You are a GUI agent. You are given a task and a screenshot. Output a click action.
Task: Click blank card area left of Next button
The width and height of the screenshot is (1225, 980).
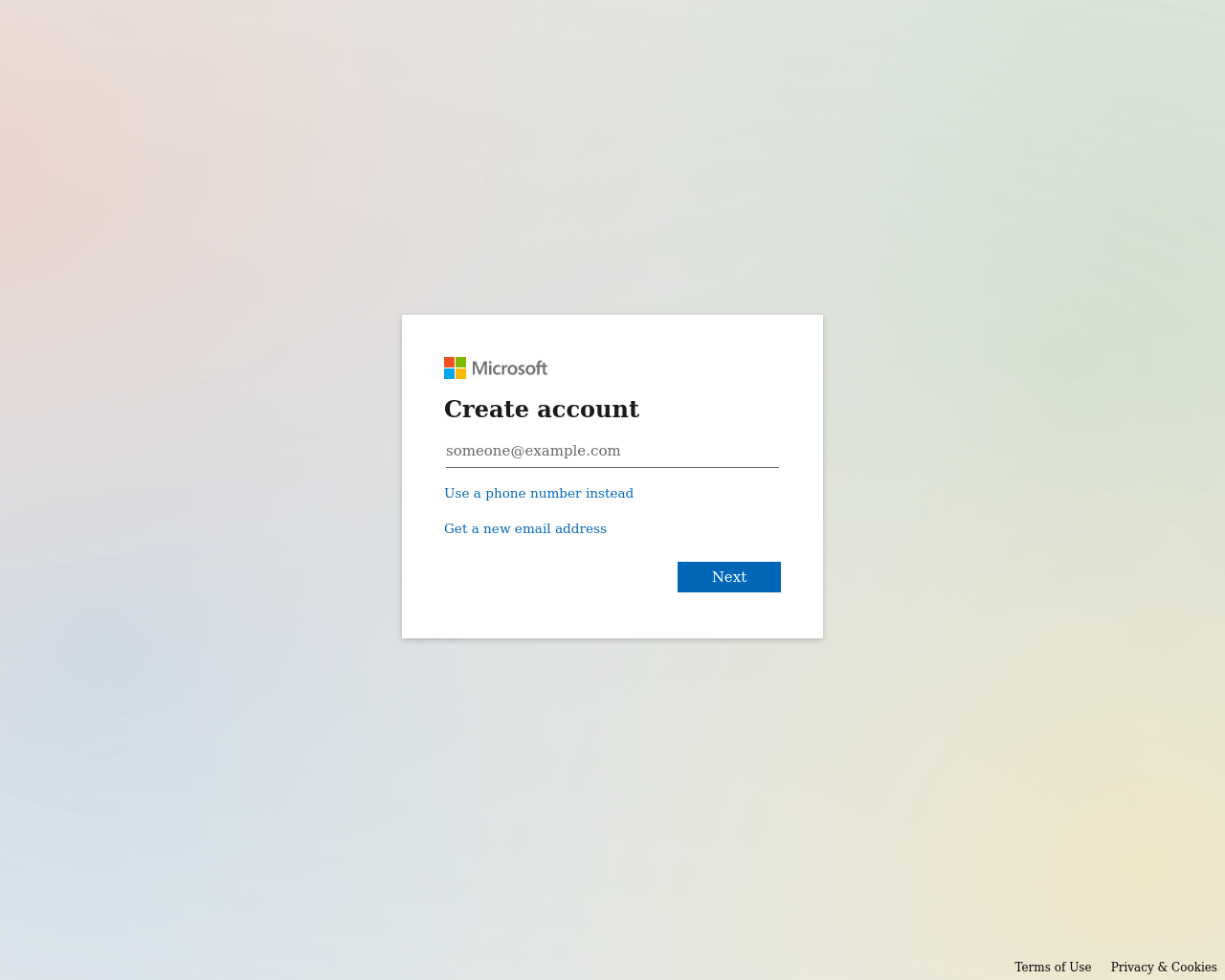(x=555, y=577)
